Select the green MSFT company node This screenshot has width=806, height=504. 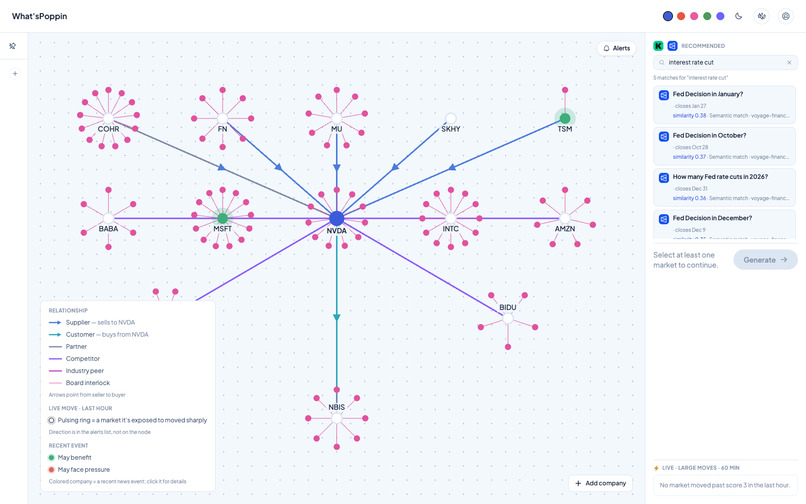(x=223, y=219)
